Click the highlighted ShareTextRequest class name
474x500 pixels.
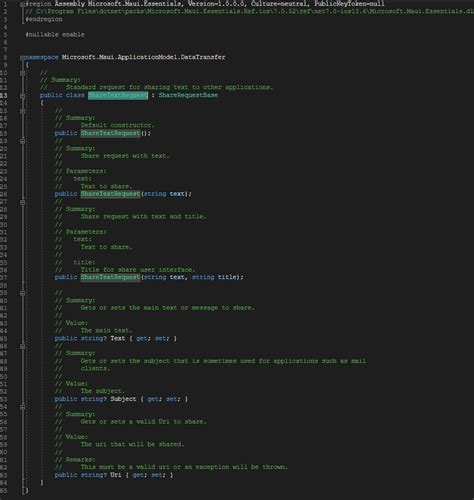[118, 95]
